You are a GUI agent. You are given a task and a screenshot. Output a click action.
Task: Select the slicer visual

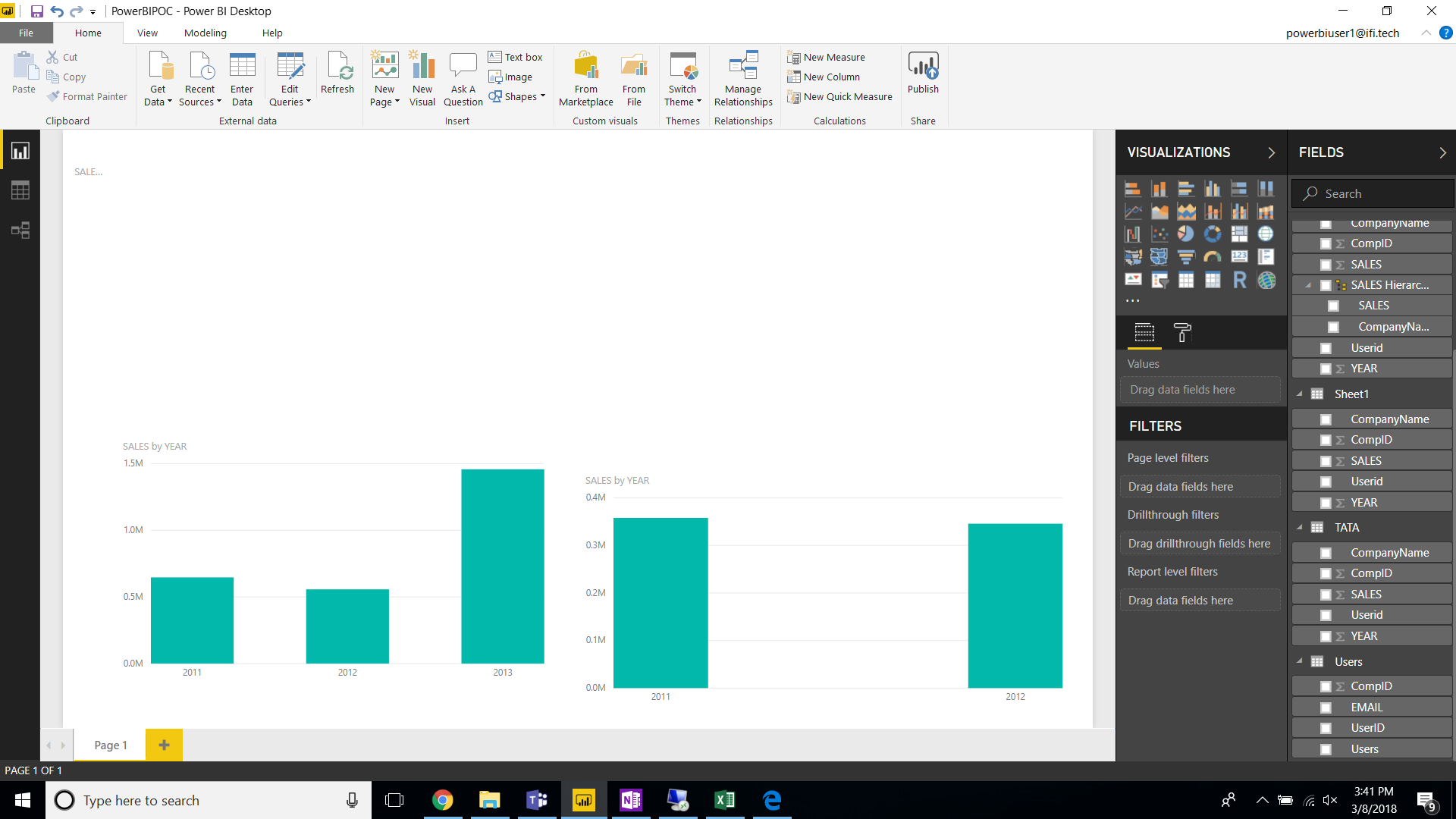click(1159, 280)
